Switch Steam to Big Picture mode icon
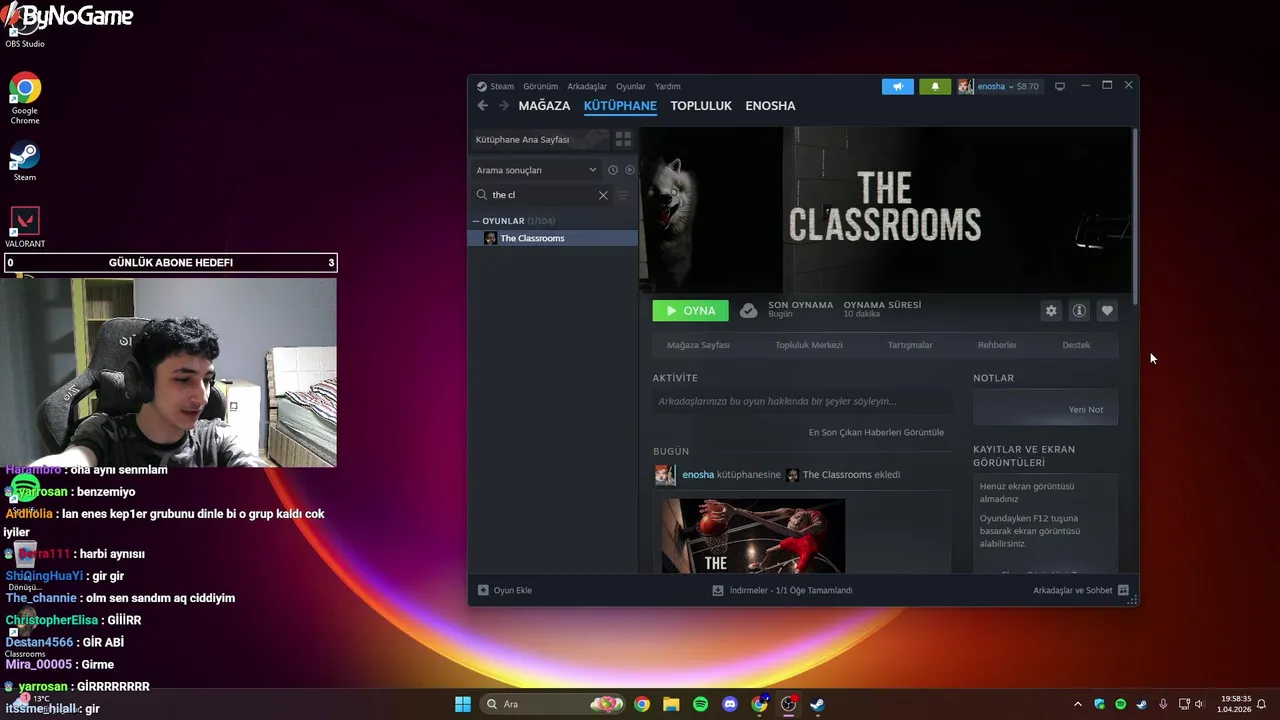1280x720 pixels. point(1060,87)
